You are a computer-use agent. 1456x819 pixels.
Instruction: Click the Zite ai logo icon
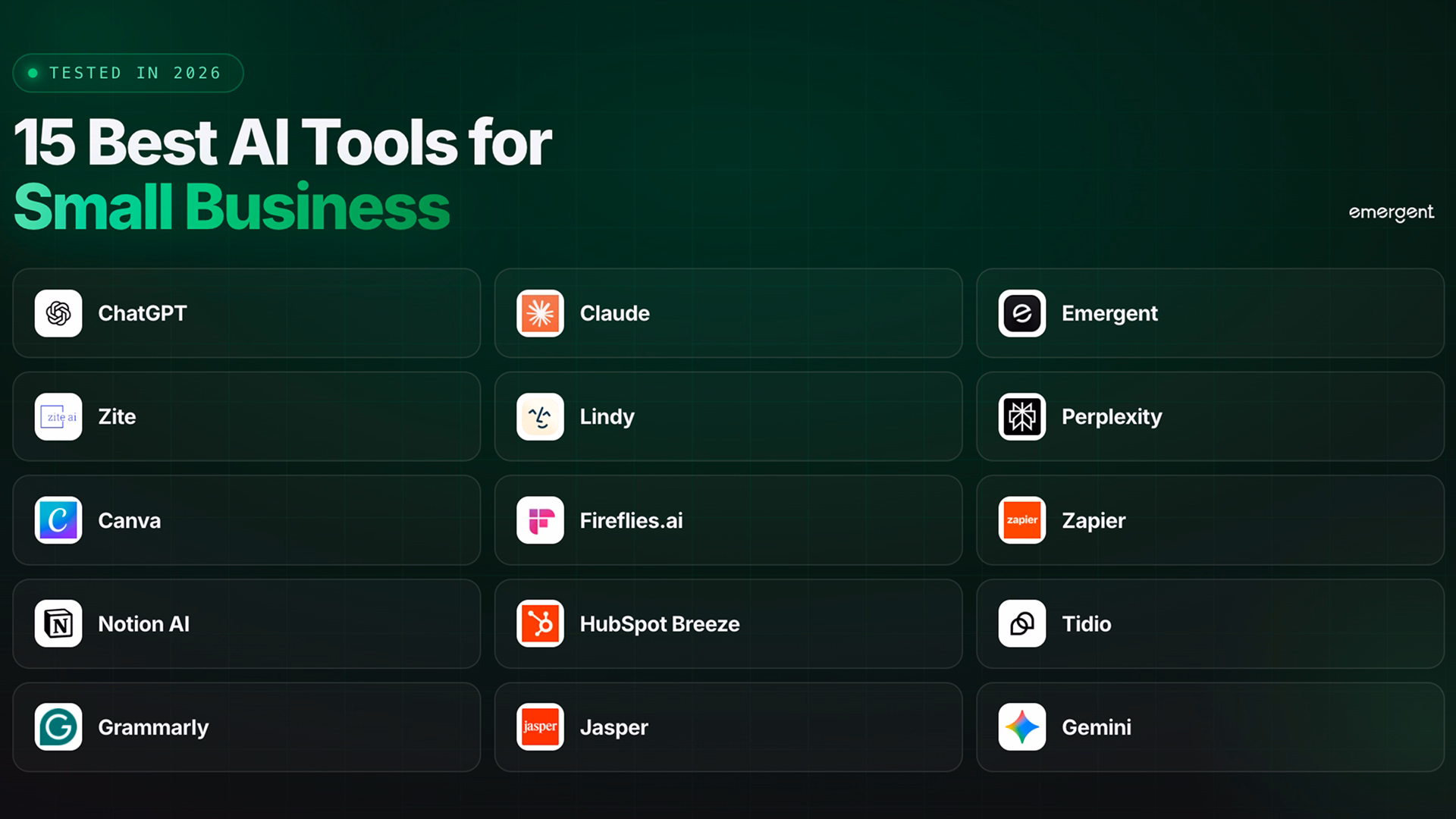tap(58, 416)
